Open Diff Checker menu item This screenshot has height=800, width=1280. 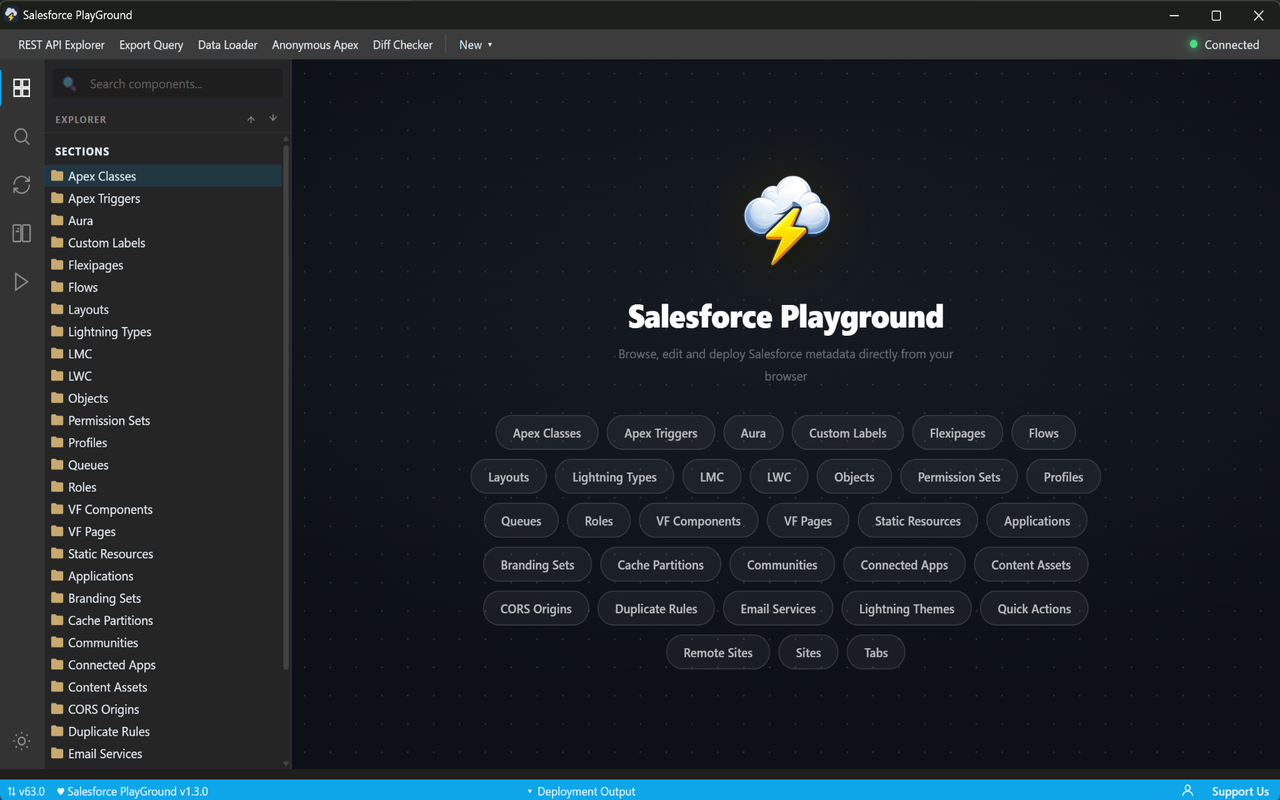pos(402,45)
